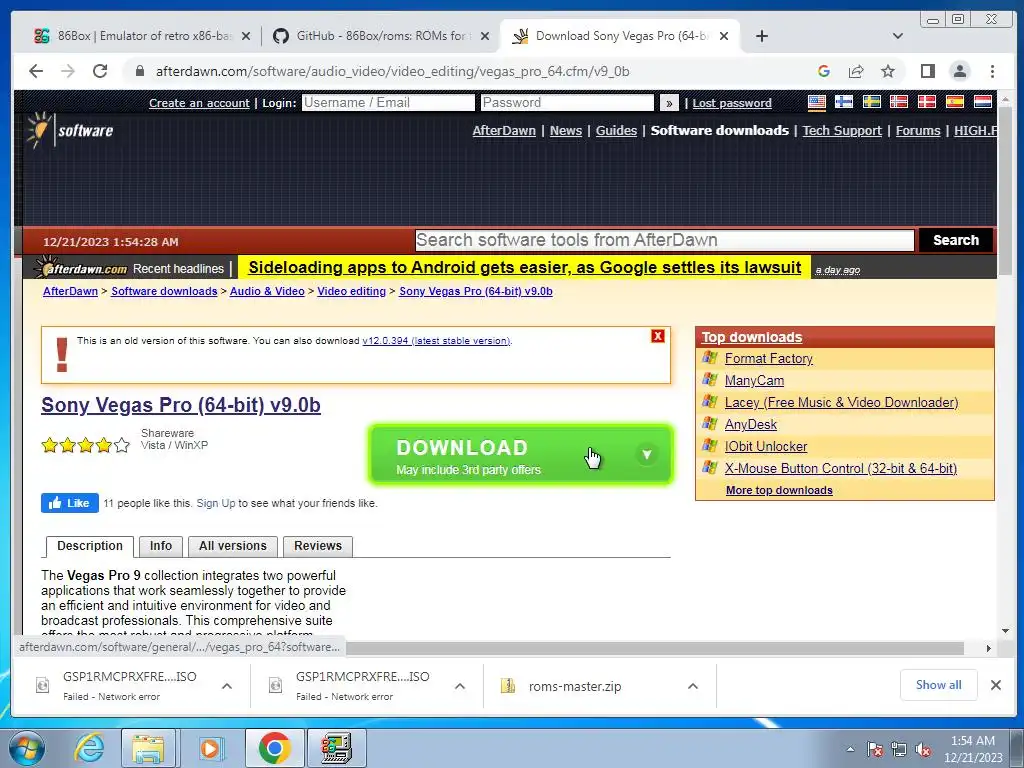The width and height of the screenshot is (1024, 768).
Task: Click the software tools search box
Action: click(x=664, y=240)
